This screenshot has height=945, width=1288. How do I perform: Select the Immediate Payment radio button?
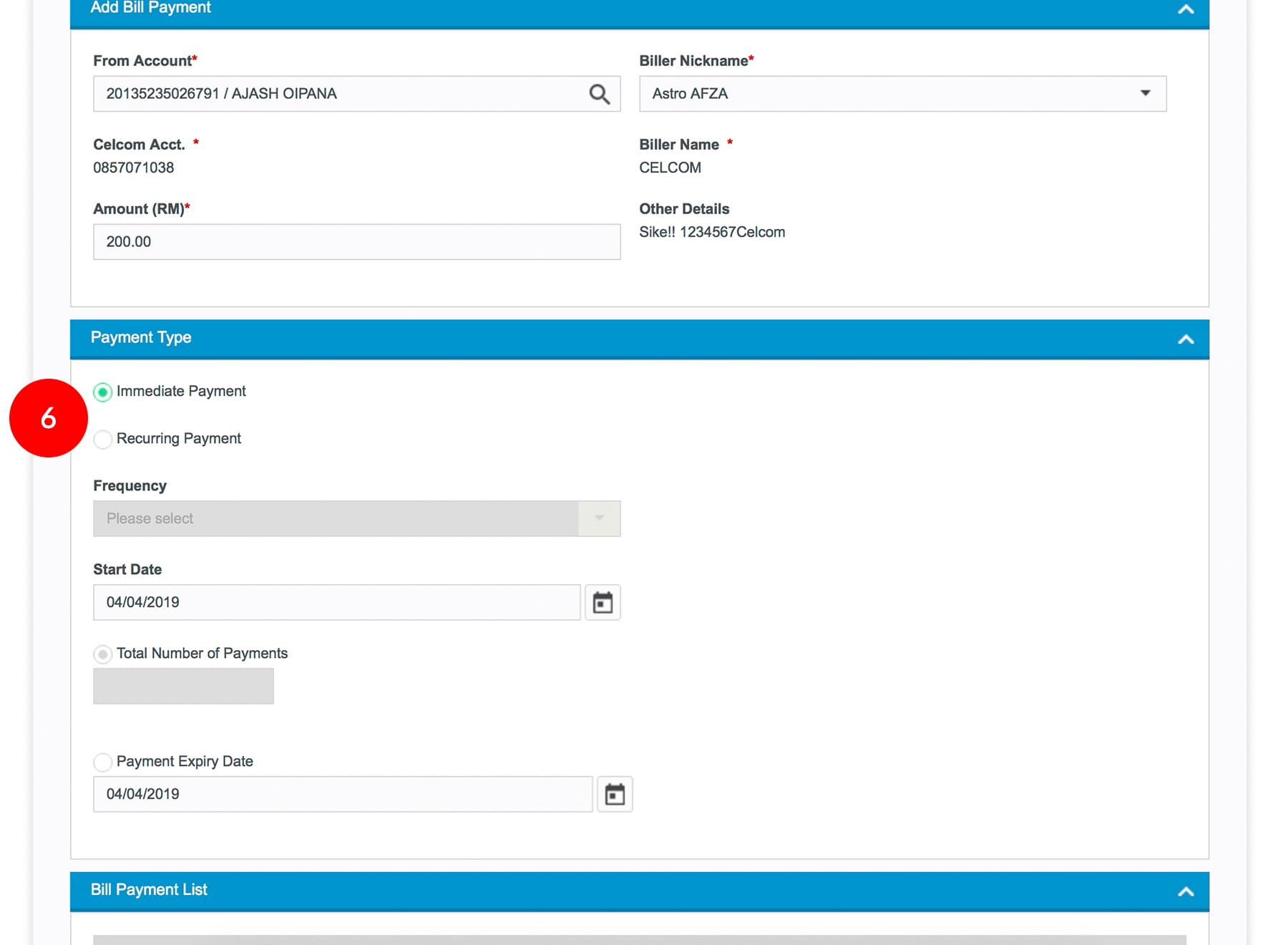pos(103,392)
